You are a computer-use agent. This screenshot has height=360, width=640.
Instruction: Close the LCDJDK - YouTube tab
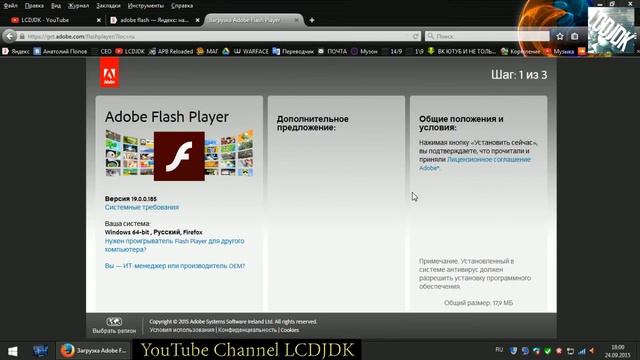(98, 20)
